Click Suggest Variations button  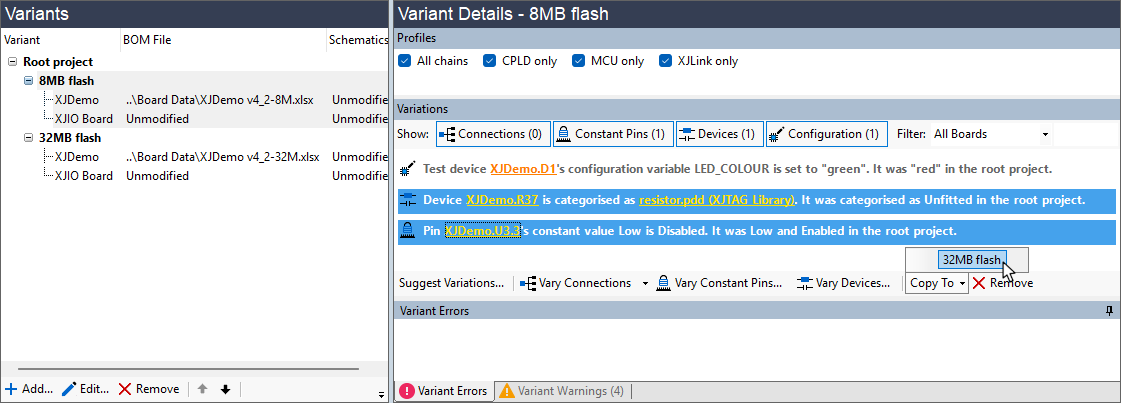point(451,283)
